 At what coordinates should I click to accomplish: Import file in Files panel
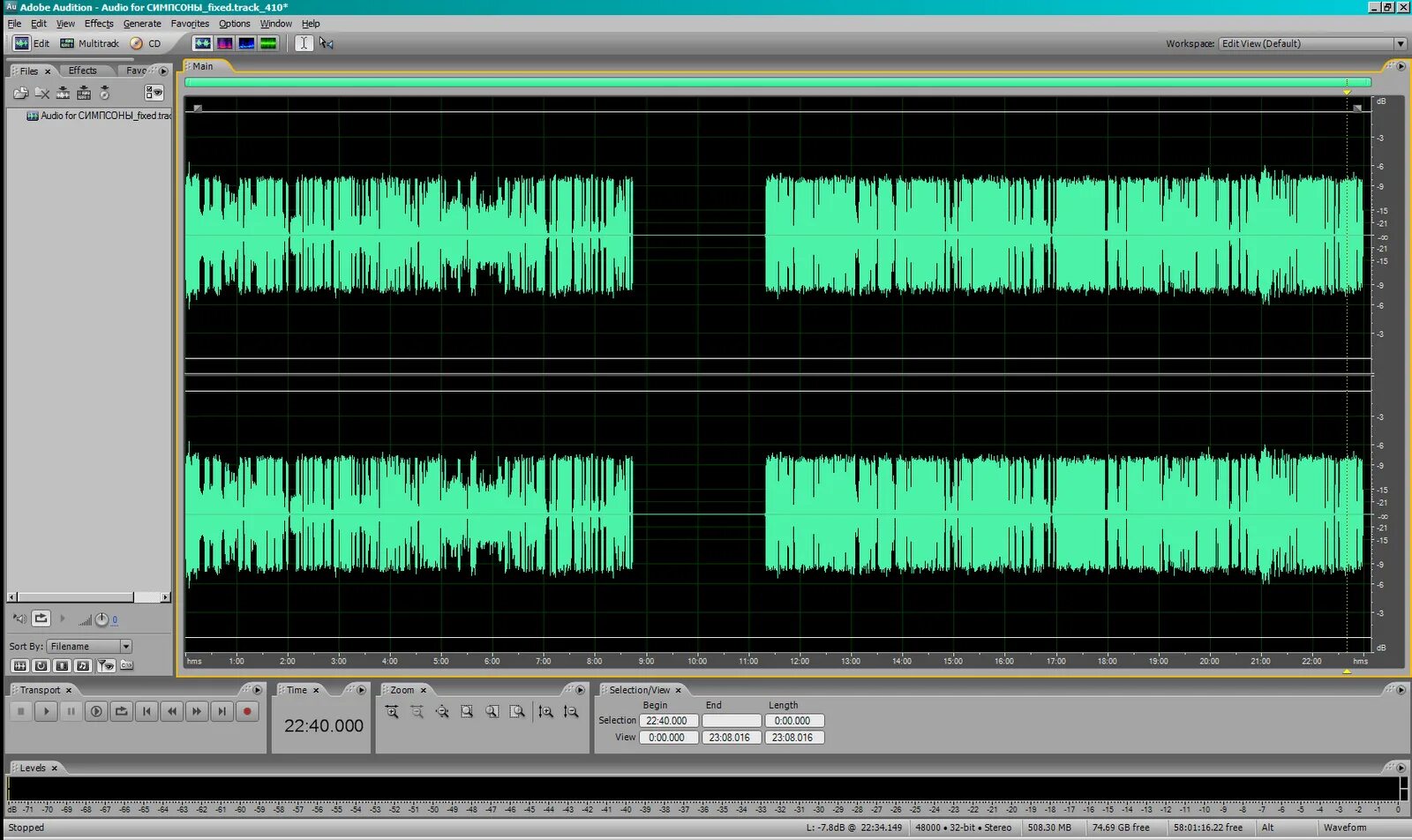pos(20,93)
